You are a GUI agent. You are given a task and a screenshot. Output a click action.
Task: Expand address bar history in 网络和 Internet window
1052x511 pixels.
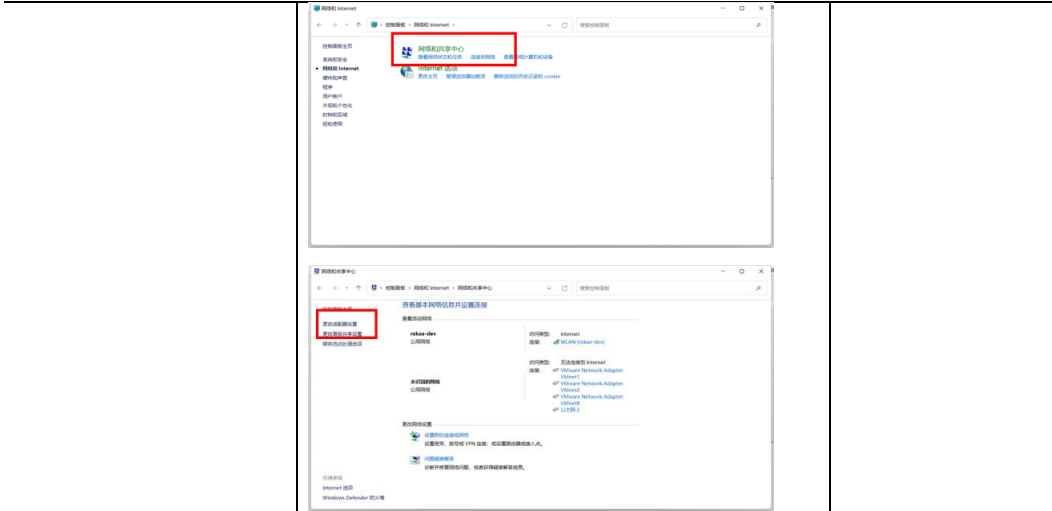click(549, 25)
